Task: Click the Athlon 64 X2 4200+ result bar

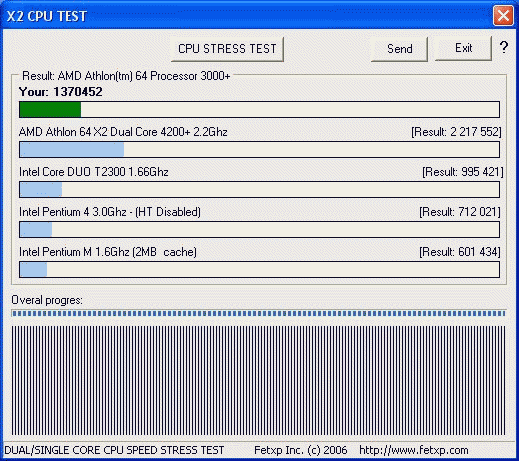Action: (x=259, y=149)
